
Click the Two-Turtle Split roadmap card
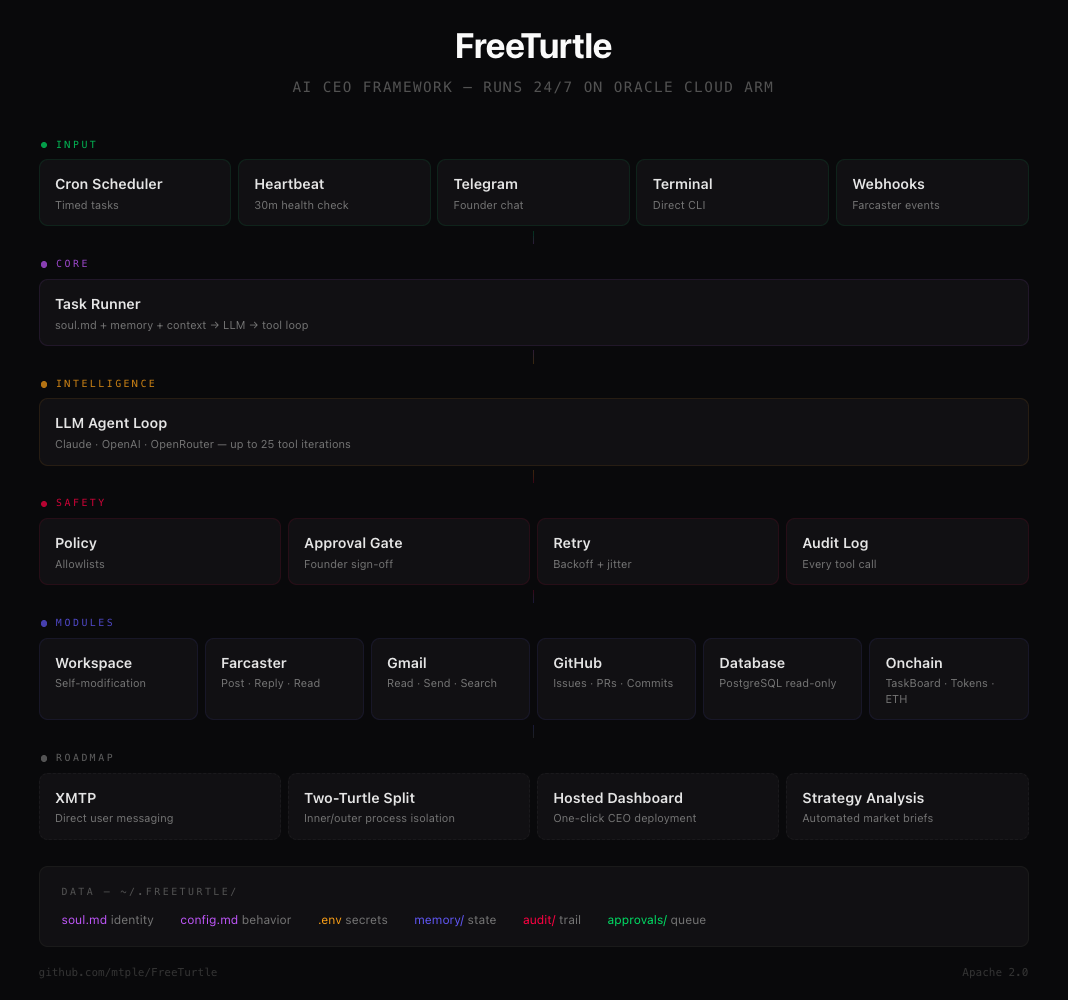click(409, 806)
